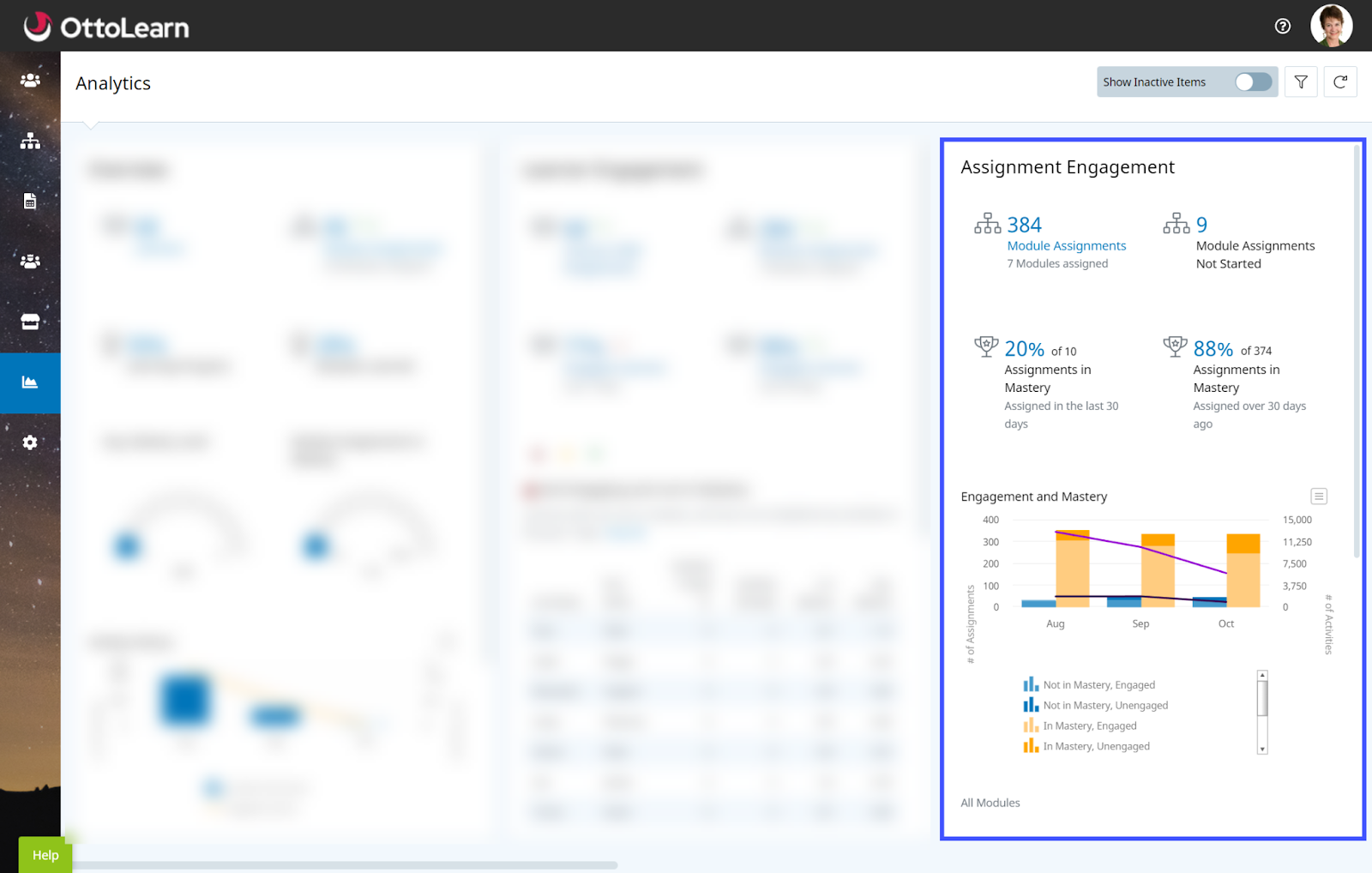Click the OttoLearn logo

(x=106, y=27)
